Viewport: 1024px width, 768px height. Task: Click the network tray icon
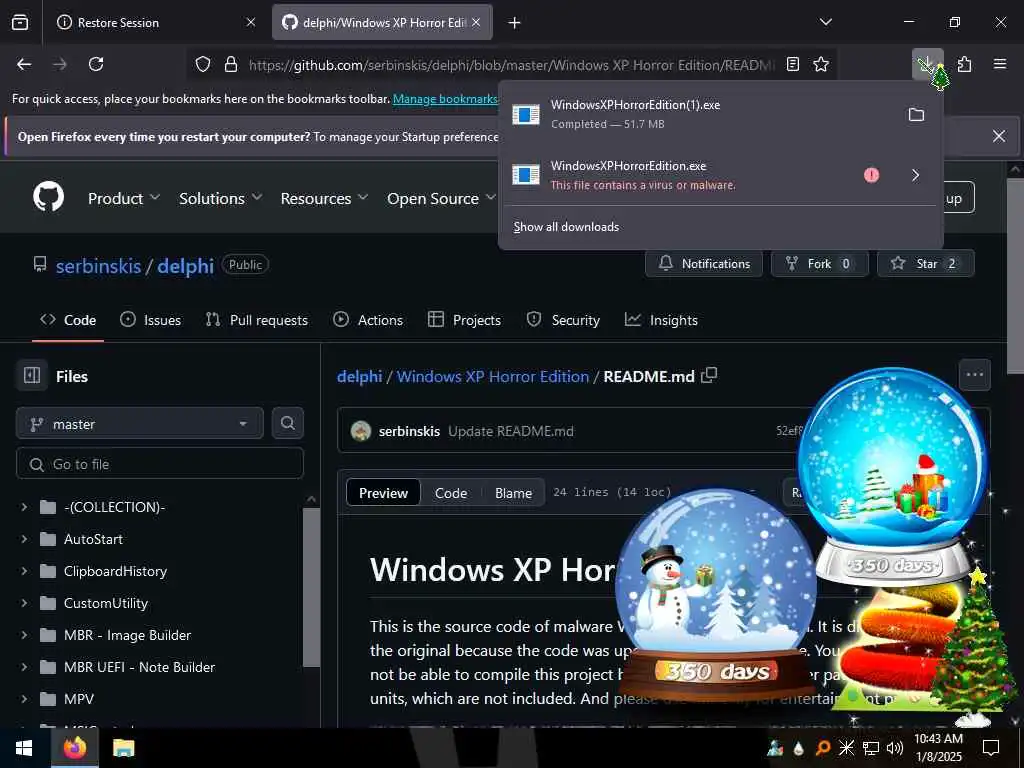coord(871,748)
